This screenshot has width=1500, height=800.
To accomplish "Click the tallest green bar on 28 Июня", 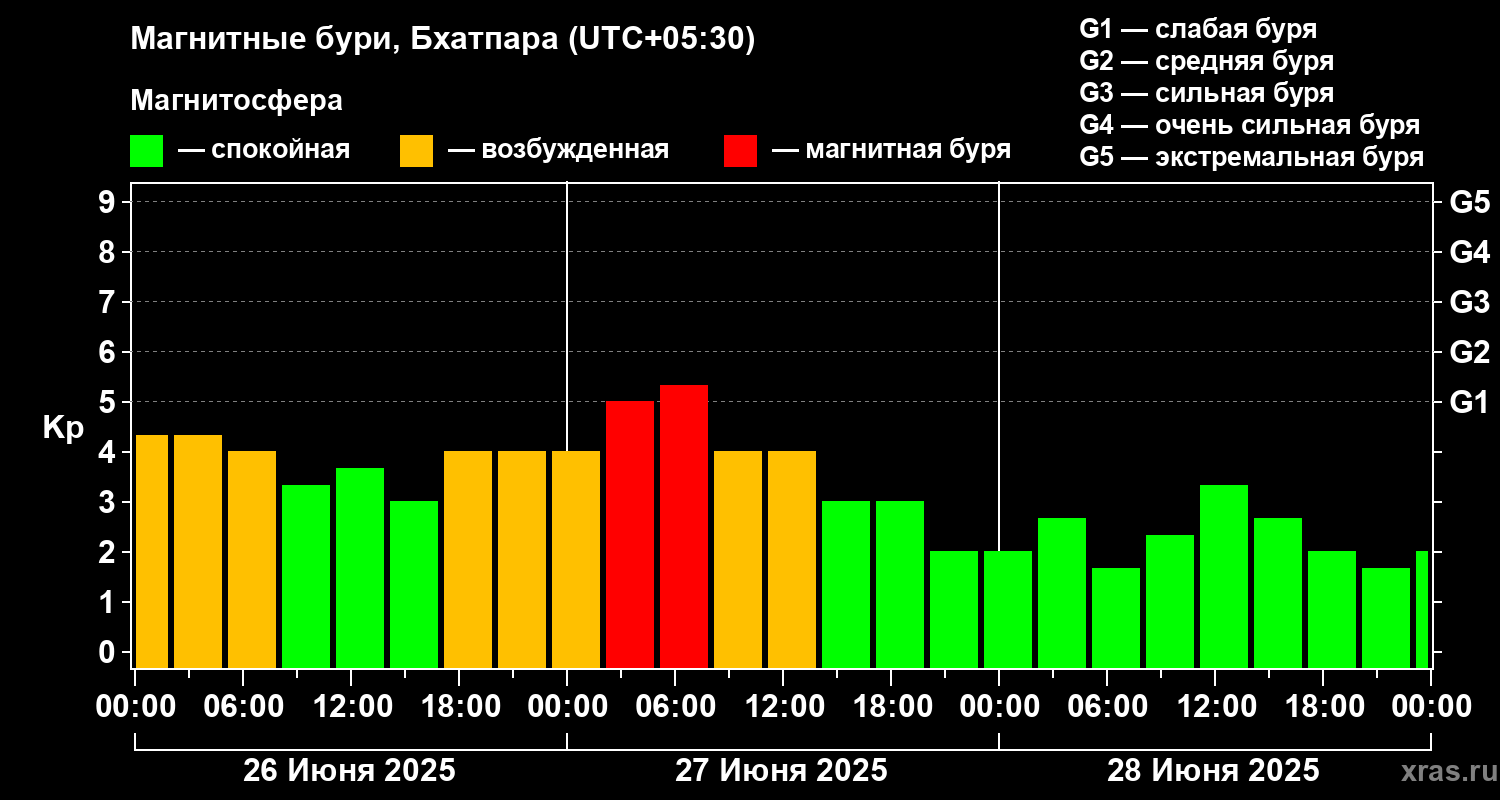I will (x=1224, y=576).
